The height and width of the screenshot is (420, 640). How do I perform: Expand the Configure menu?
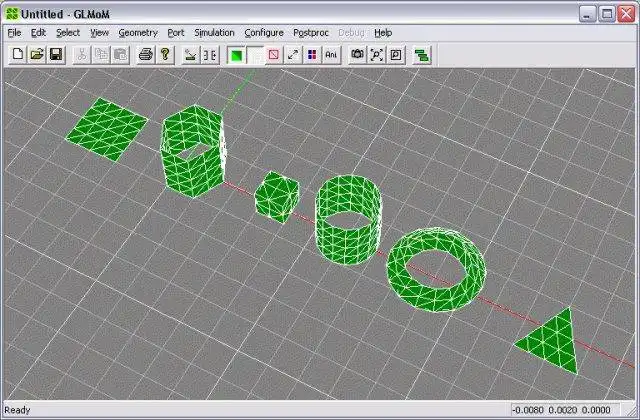264,33
